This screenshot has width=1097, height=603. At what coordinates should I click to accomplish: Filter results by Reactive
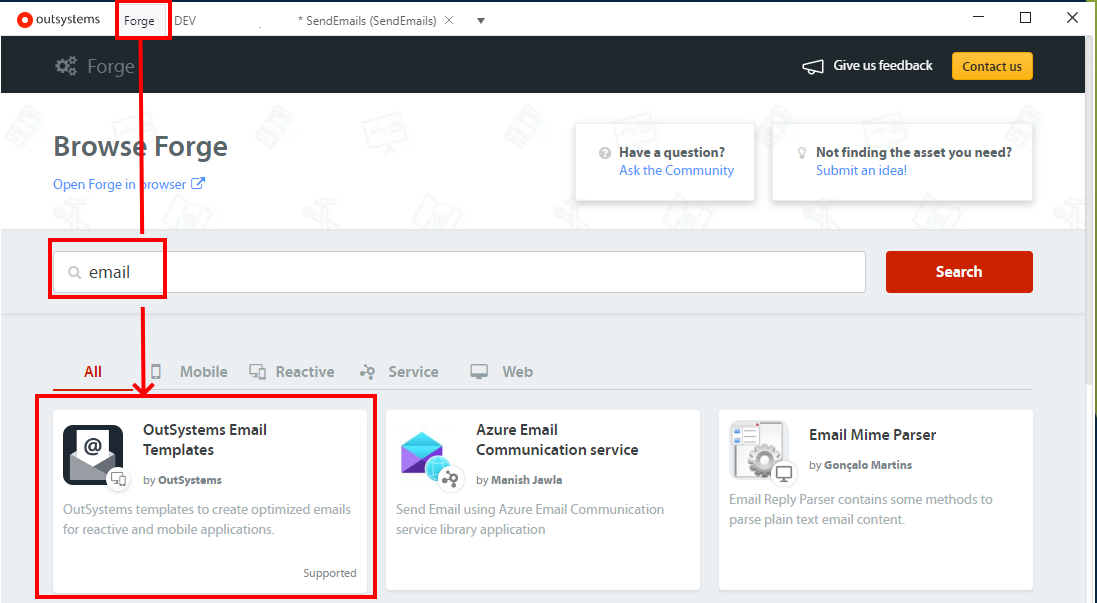292,371
